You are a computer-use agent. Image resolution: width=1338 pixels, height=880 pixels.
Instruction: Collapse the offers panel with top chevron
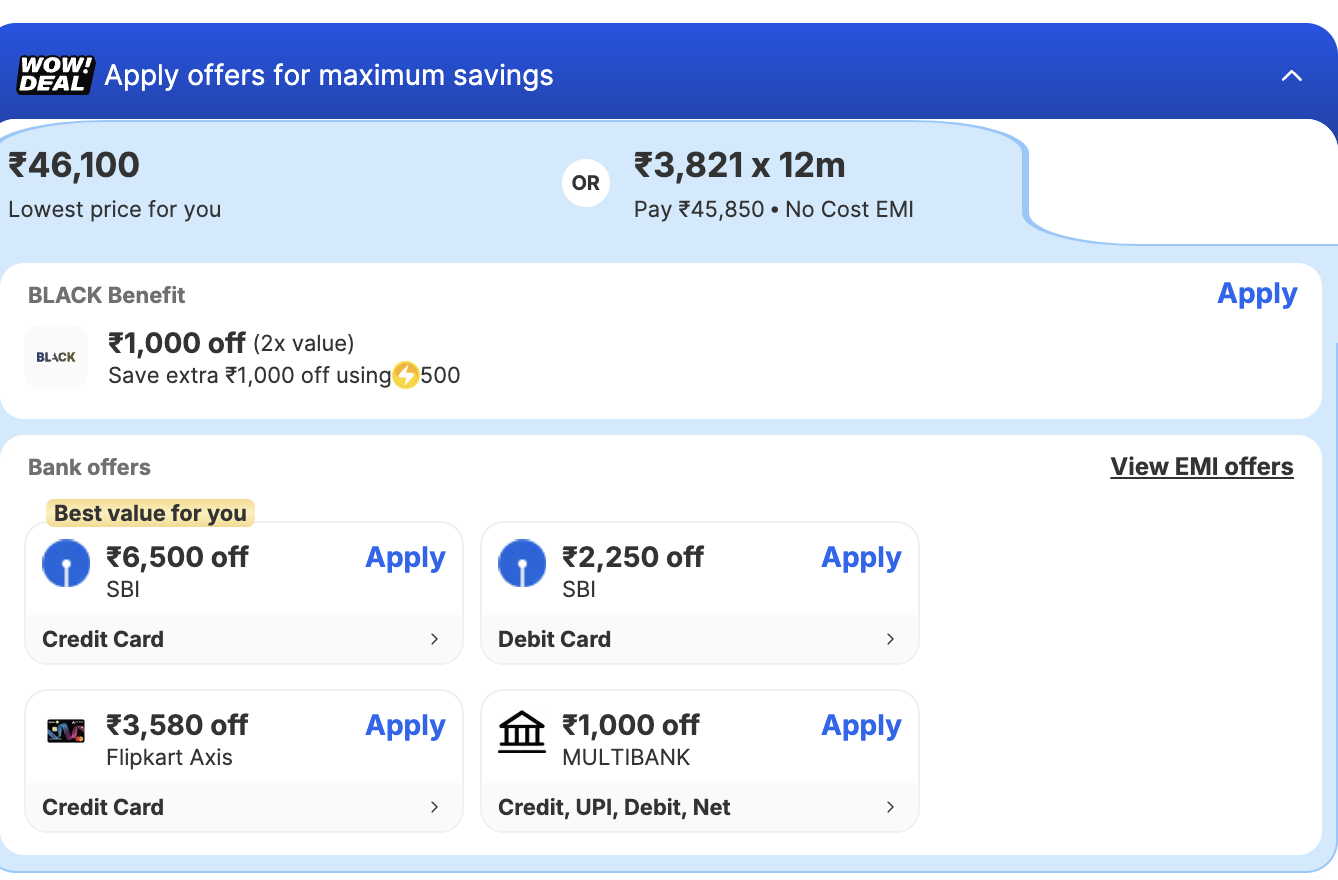[1292, 76]
